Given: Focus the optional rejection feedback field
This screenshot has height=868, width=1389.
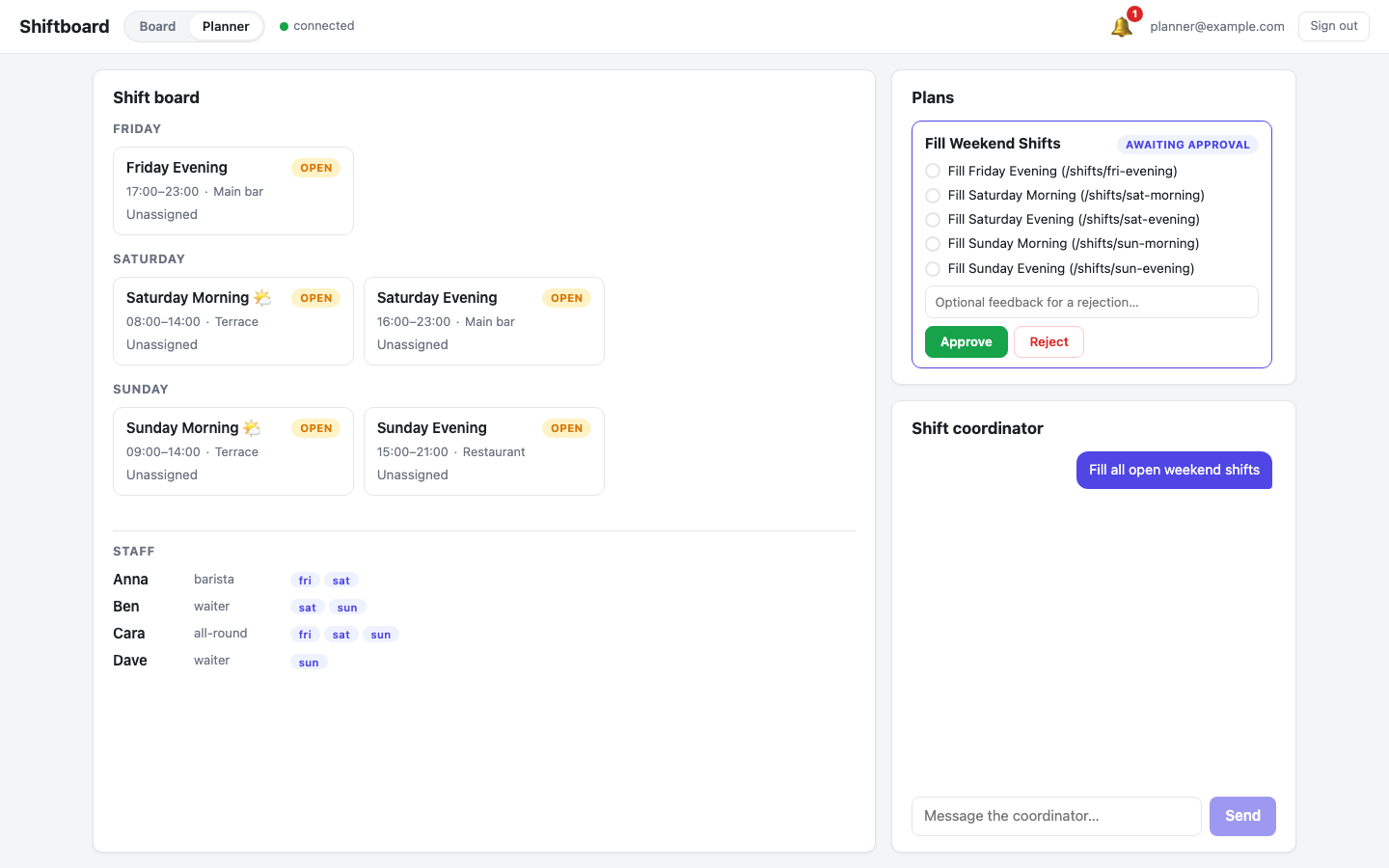Looking at the screenshot, I should click(x=1092, y=302).
